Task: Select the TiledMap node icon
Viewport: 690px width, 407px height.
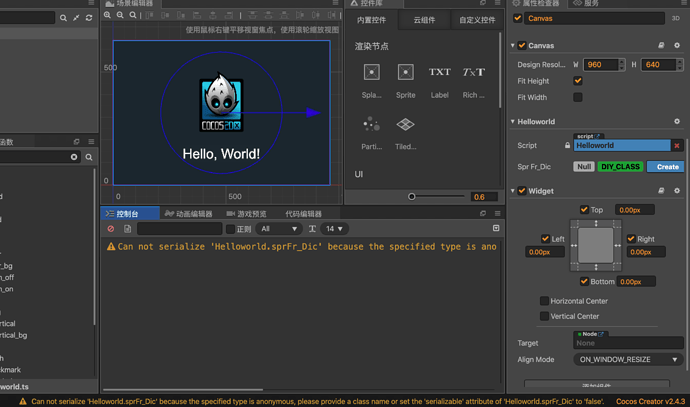Action: 405,125
